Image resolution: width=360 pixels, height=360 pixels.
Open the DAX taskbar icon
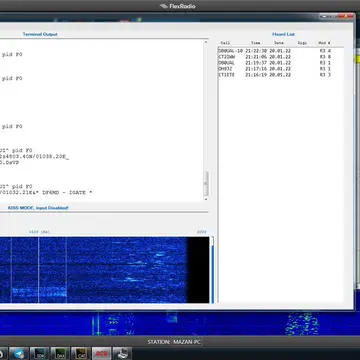point(60,354)
